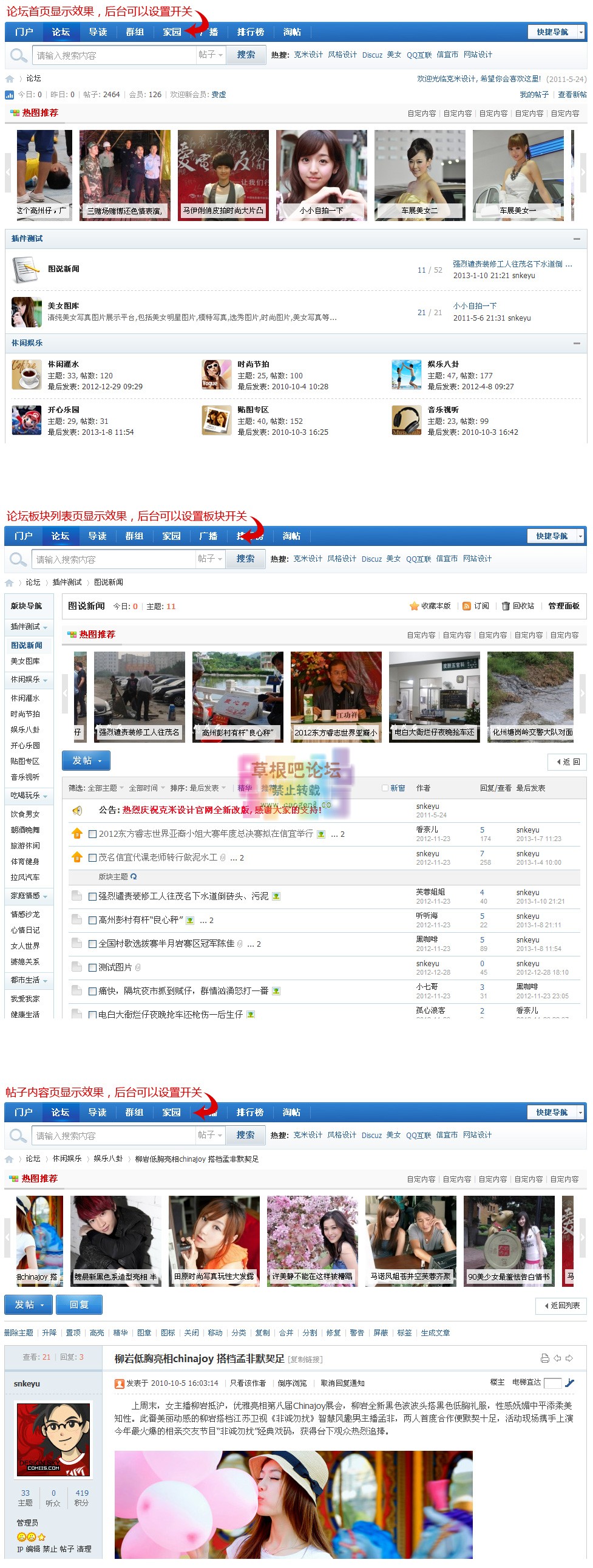This screenshot has width=593, height=1568.
Task: Click the 电梯直达 floor number input box
Action: [x=552, y=1383]
